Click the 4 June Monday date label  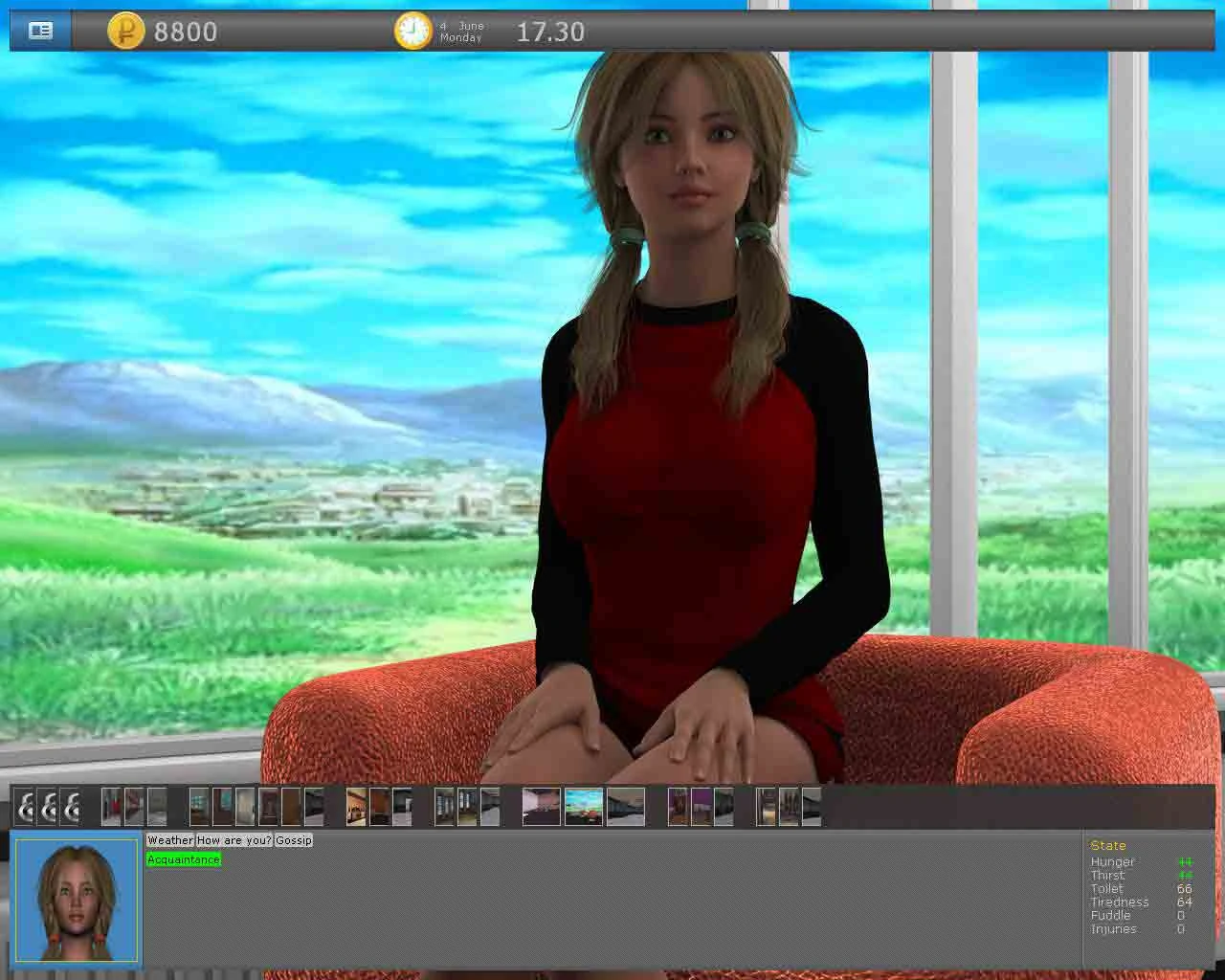462,32
